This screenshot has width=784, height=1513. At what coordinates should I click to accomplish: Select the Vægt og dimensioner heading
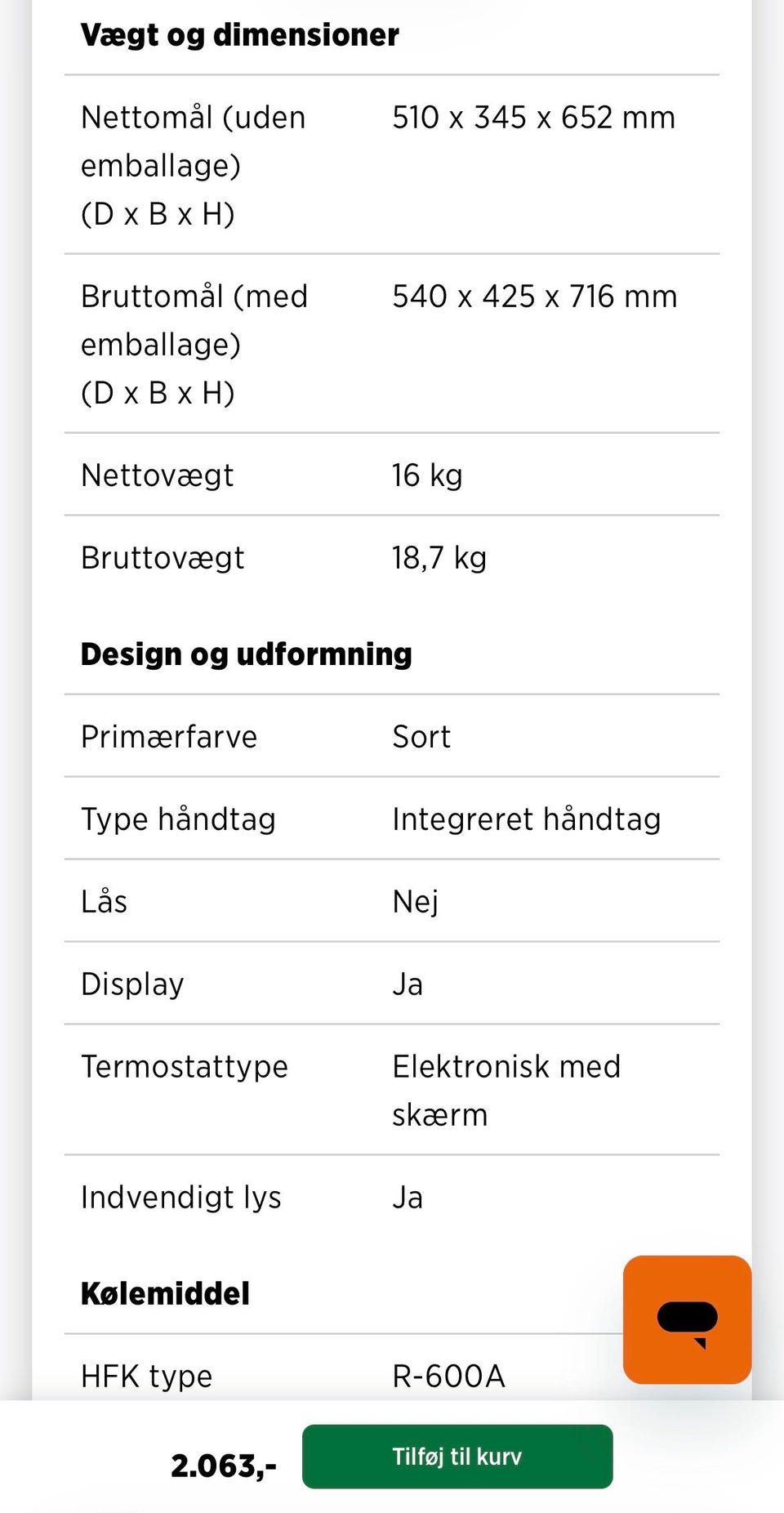239,35
